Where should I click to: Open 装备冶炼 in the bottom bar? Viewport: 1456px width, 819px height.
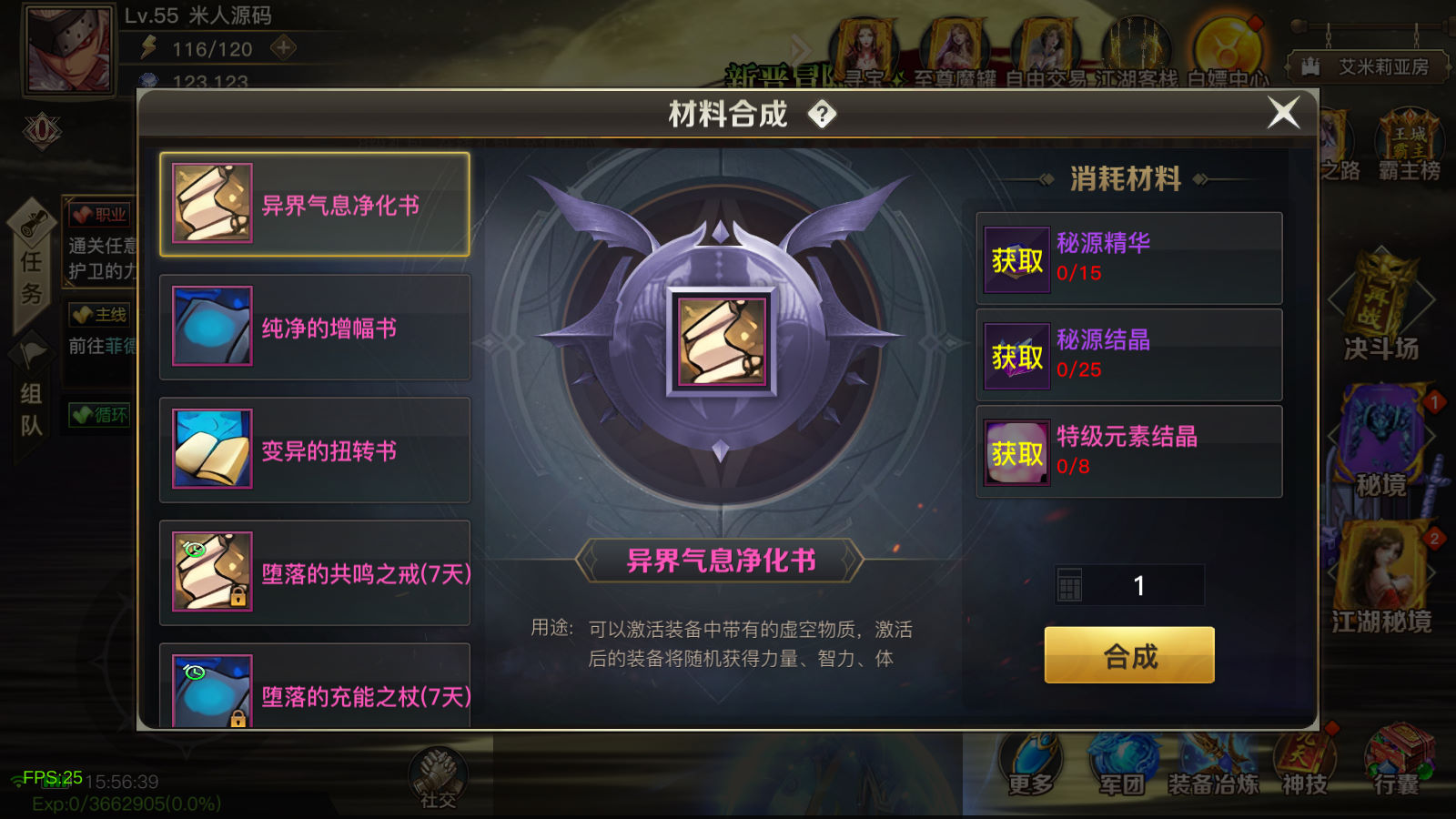[x=1214, y=763]
